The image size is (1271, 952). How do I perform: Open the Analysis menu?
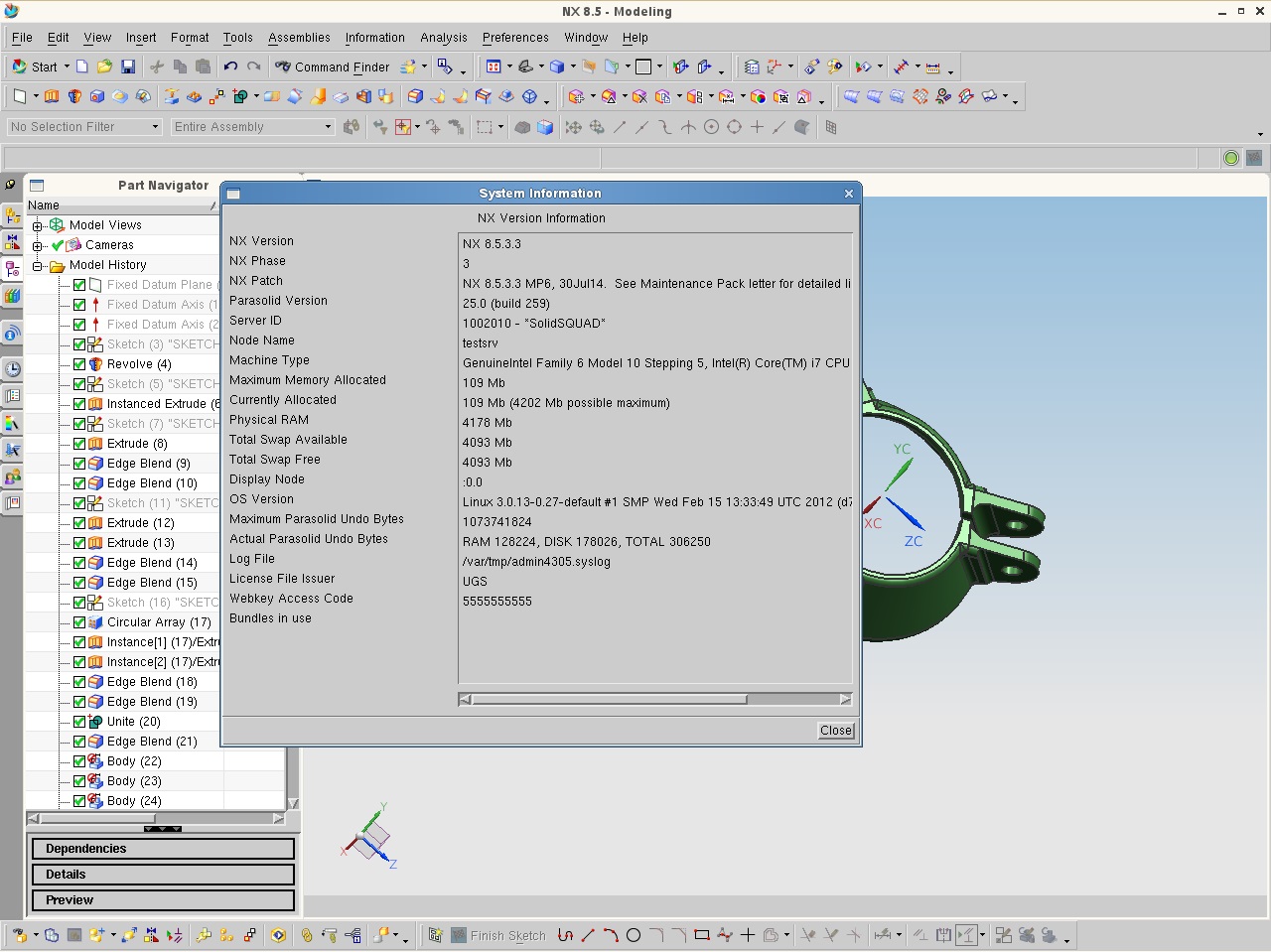click(443, 38)
